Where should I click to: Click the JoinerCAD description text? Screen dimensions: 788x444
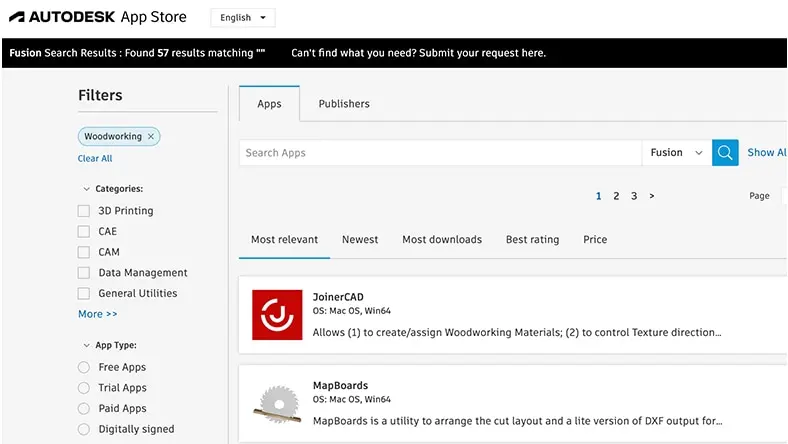[517, 332]
